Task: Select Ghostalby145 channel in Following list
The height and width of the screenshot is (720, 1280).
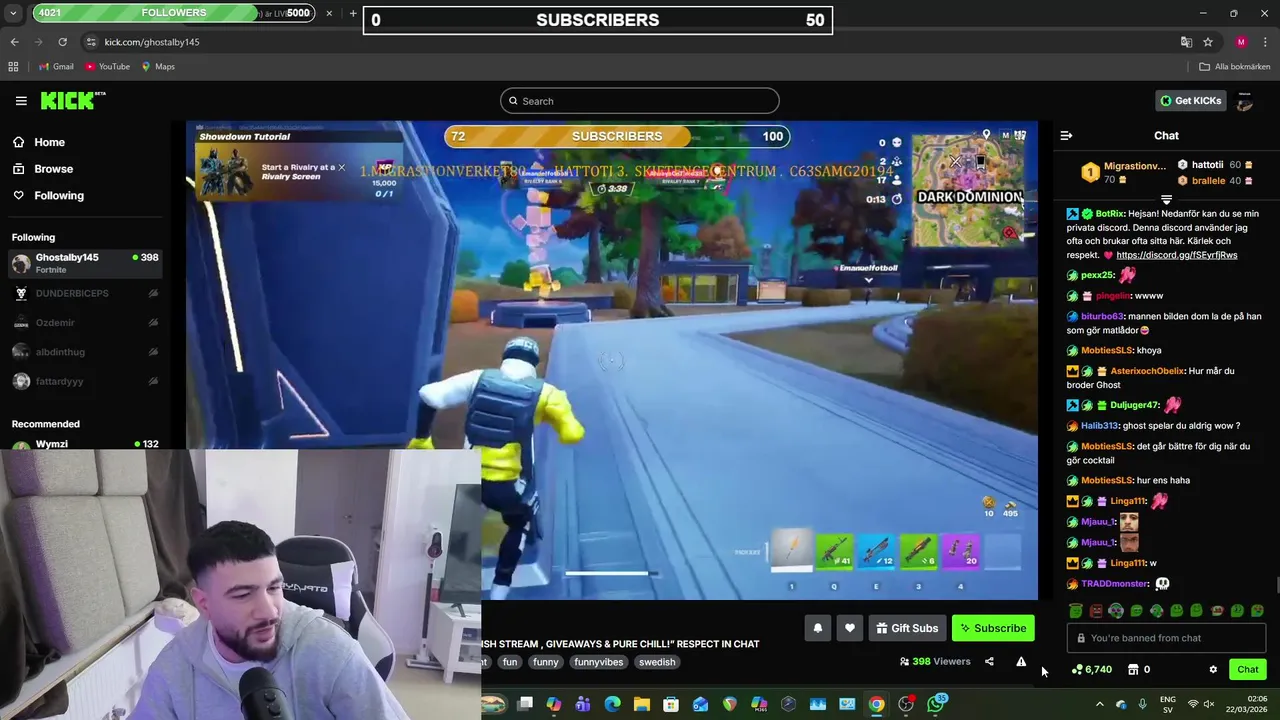Action: pos(85,263)
